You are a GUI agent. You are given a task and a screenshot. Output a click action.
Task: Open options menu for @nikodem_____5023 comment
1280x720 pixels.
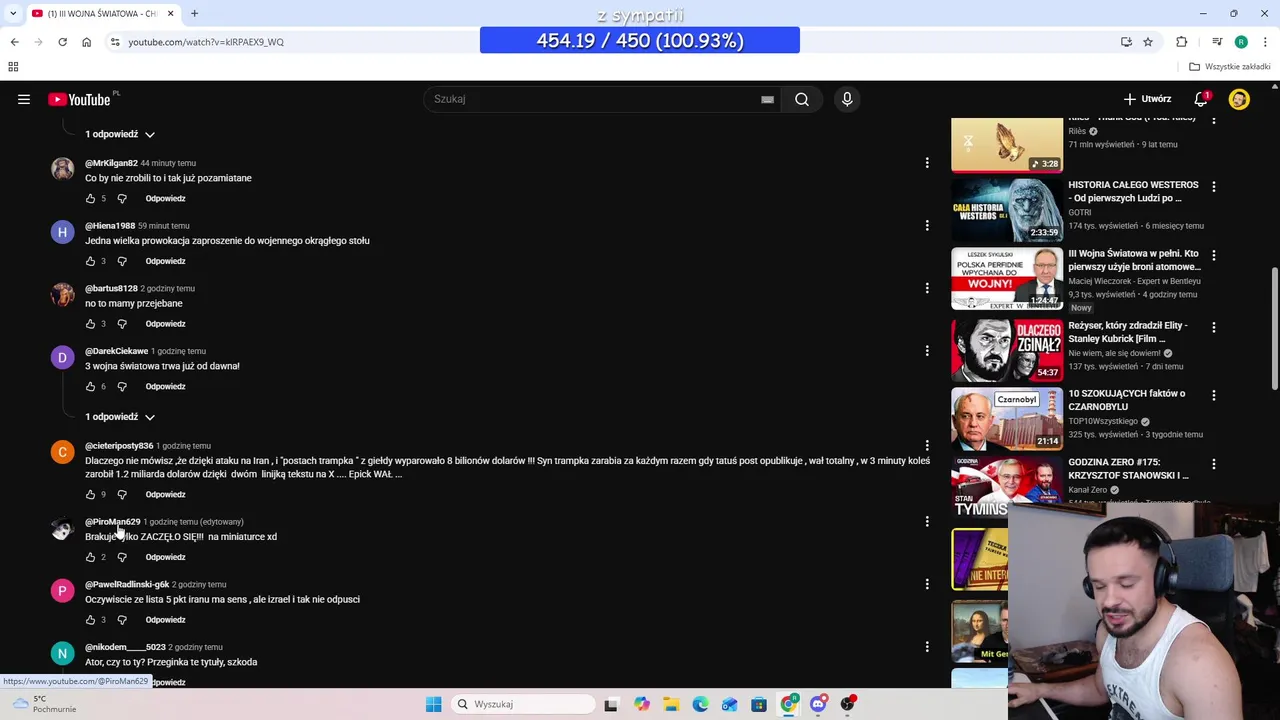(x=927, y=646)
